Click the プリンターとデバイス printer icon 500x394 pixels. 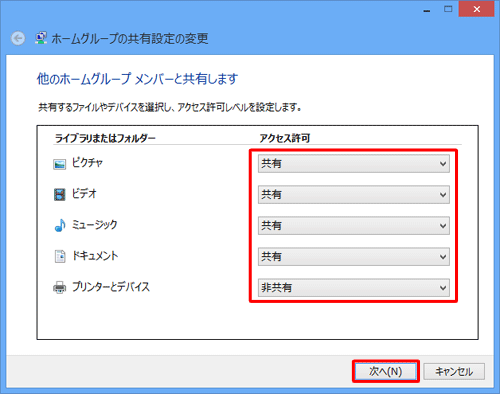(x=60, y=287)
